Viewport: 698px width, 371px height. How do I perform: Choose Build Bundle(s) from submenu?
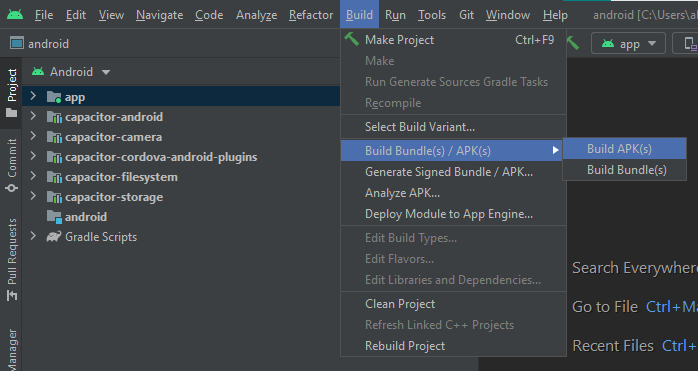[625, 170]
